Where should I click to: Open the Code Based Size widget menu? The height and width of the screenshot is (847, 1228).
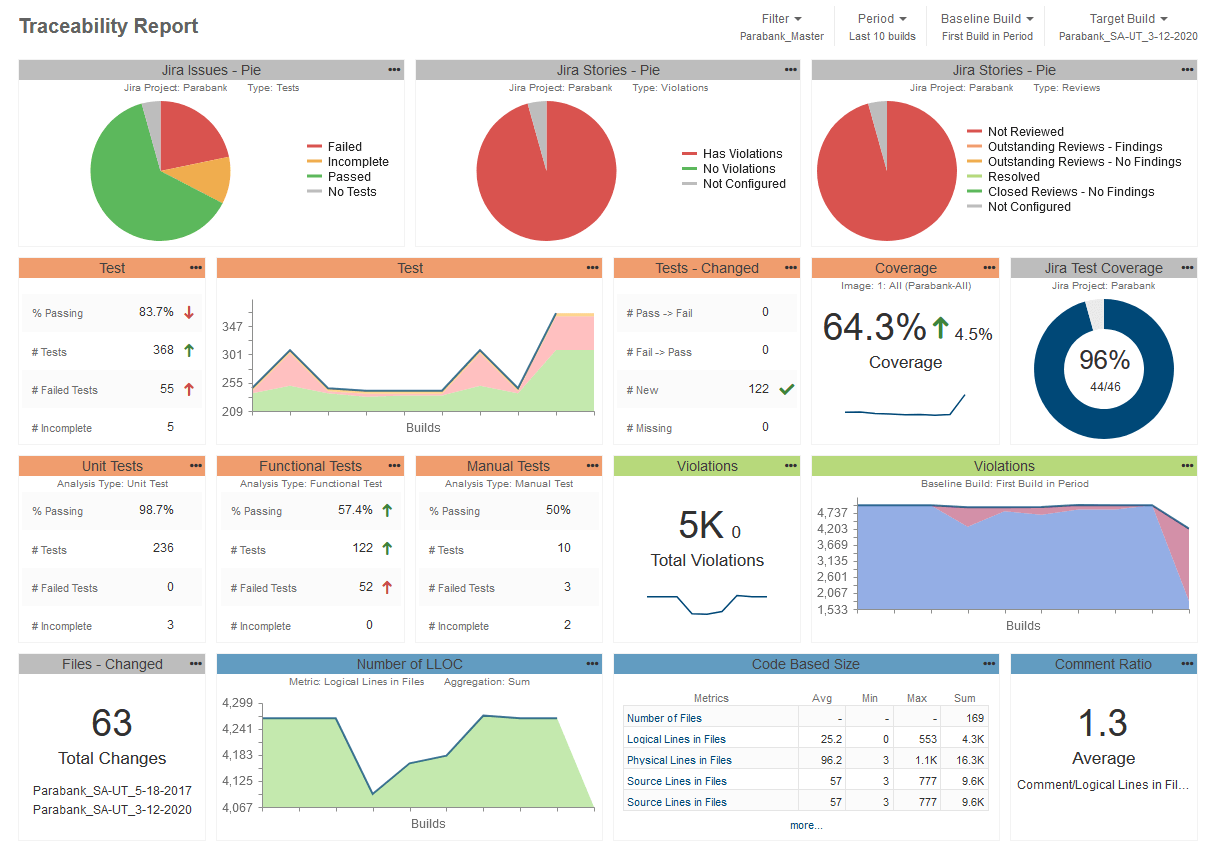[989, 664]
